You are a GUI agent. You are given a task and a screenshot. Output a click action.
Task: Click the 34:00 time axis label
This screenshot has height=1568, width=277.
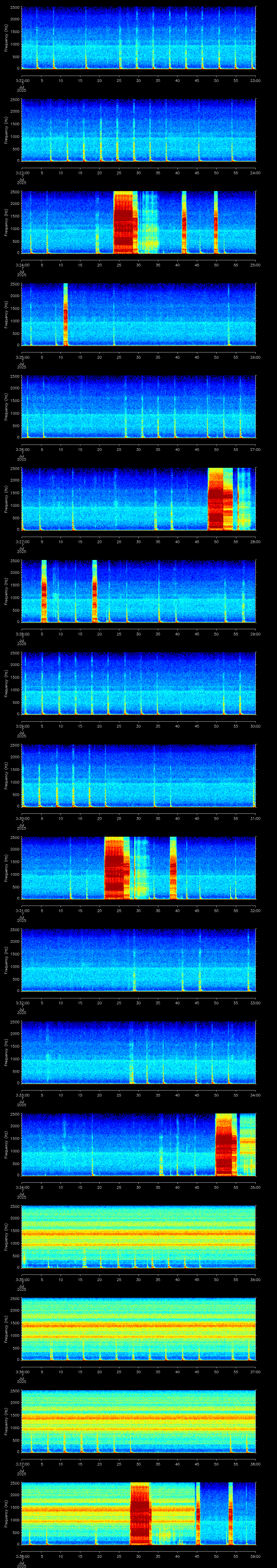tap(256, 1095)
